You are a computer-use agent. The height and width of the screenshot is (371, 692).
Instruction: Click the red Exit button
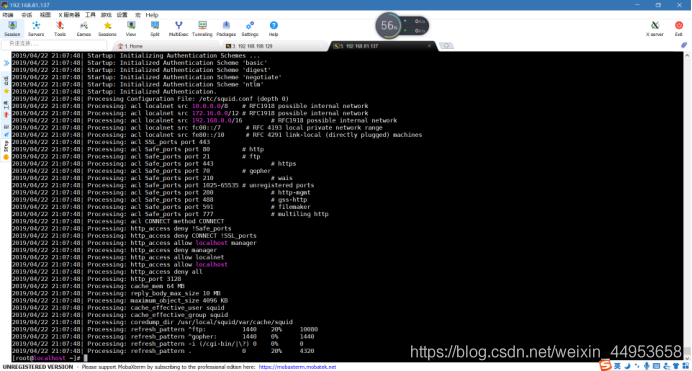[x=679, y=29]
